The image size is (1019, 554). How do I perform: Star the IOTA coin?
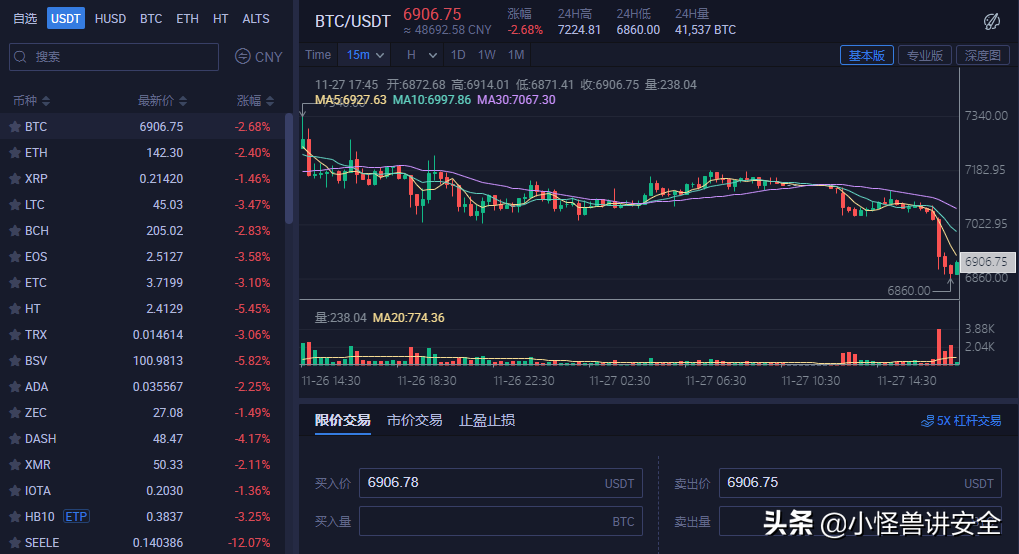pyautogui.click(x=14, y=491)
